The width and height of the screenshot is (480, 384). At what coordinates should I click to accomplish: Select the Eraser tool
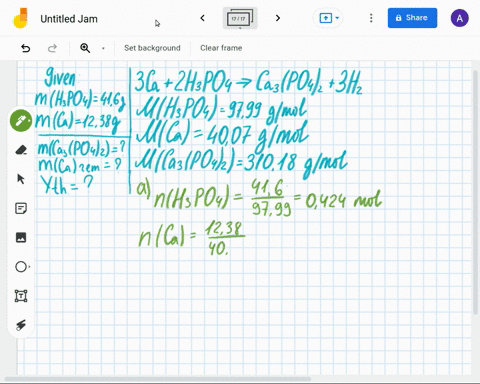(x=21, y=150)
